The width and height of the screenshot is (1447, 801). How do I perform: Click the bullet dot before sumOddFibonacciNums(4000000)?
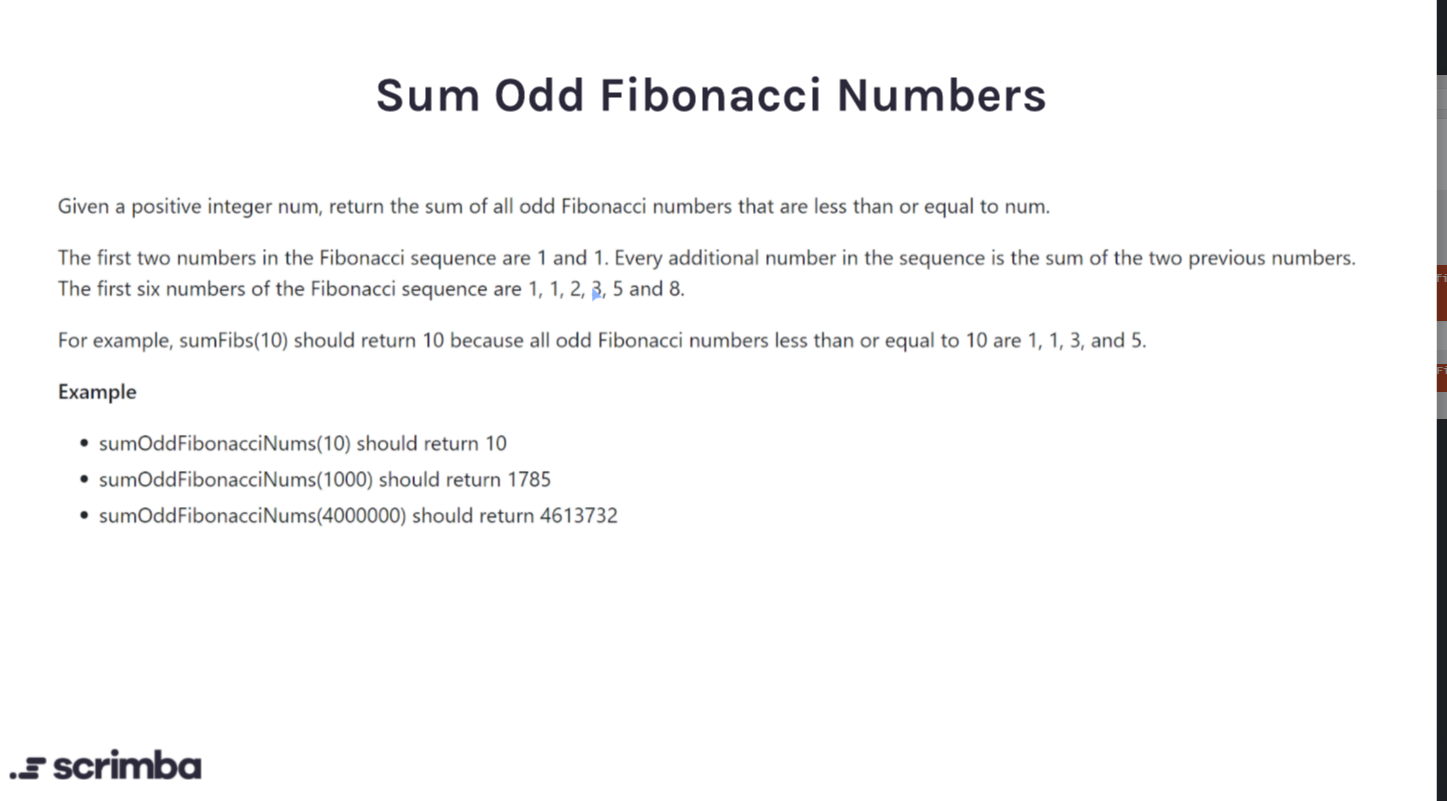tap(84, 516)
